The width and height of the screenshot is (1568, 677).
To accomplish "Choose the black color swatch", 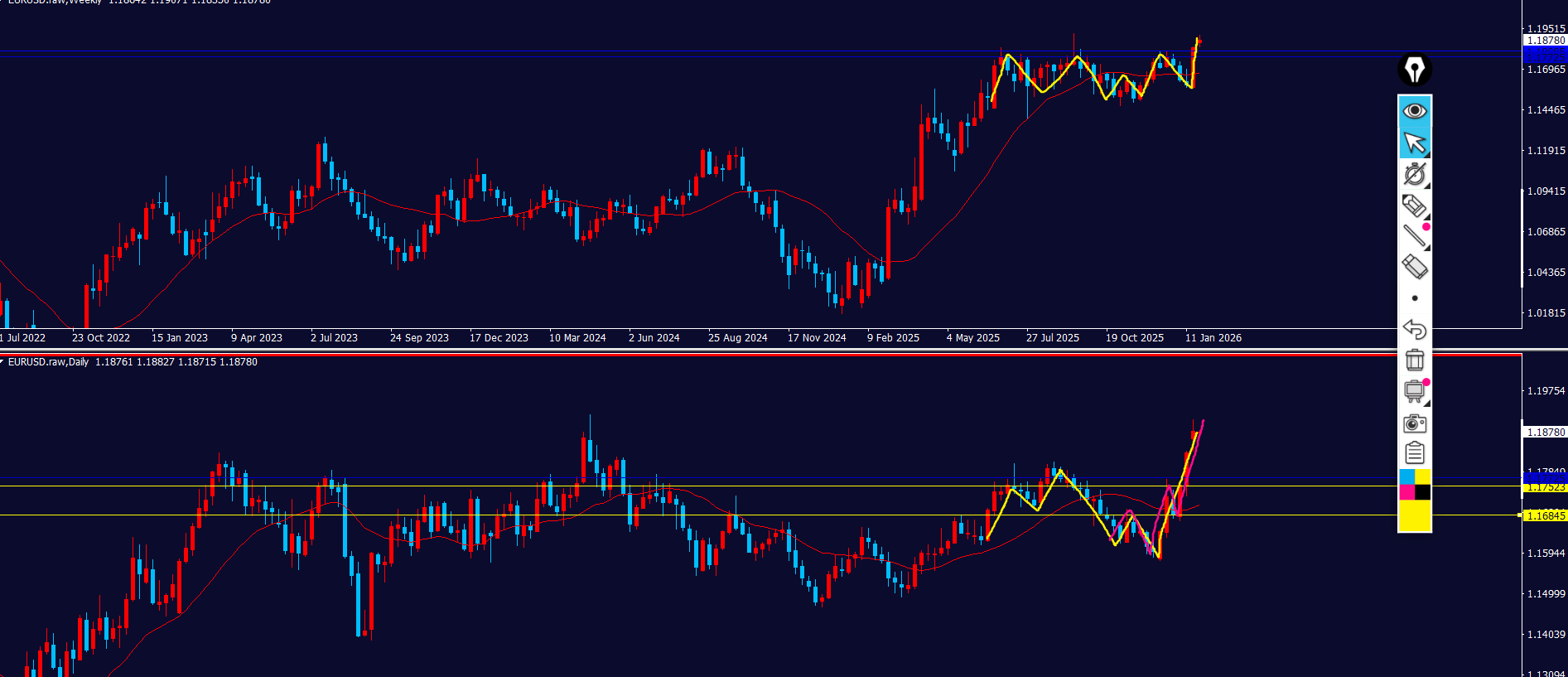I will (x=1423, y=492).
